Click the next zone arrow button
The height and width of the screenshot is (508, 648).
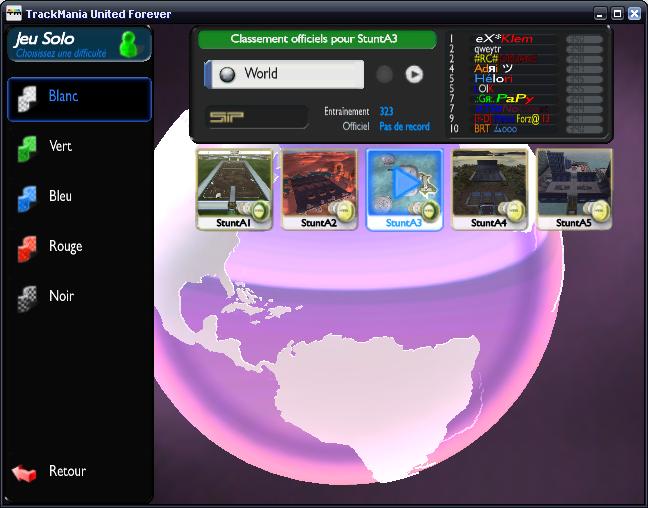[x=414, y=74]
